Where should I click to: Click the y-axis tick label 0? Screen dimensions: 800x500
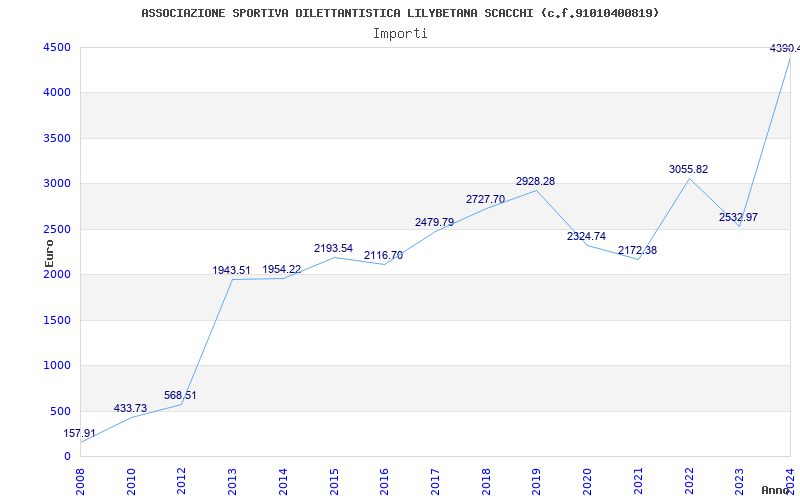tap(68, 457)
